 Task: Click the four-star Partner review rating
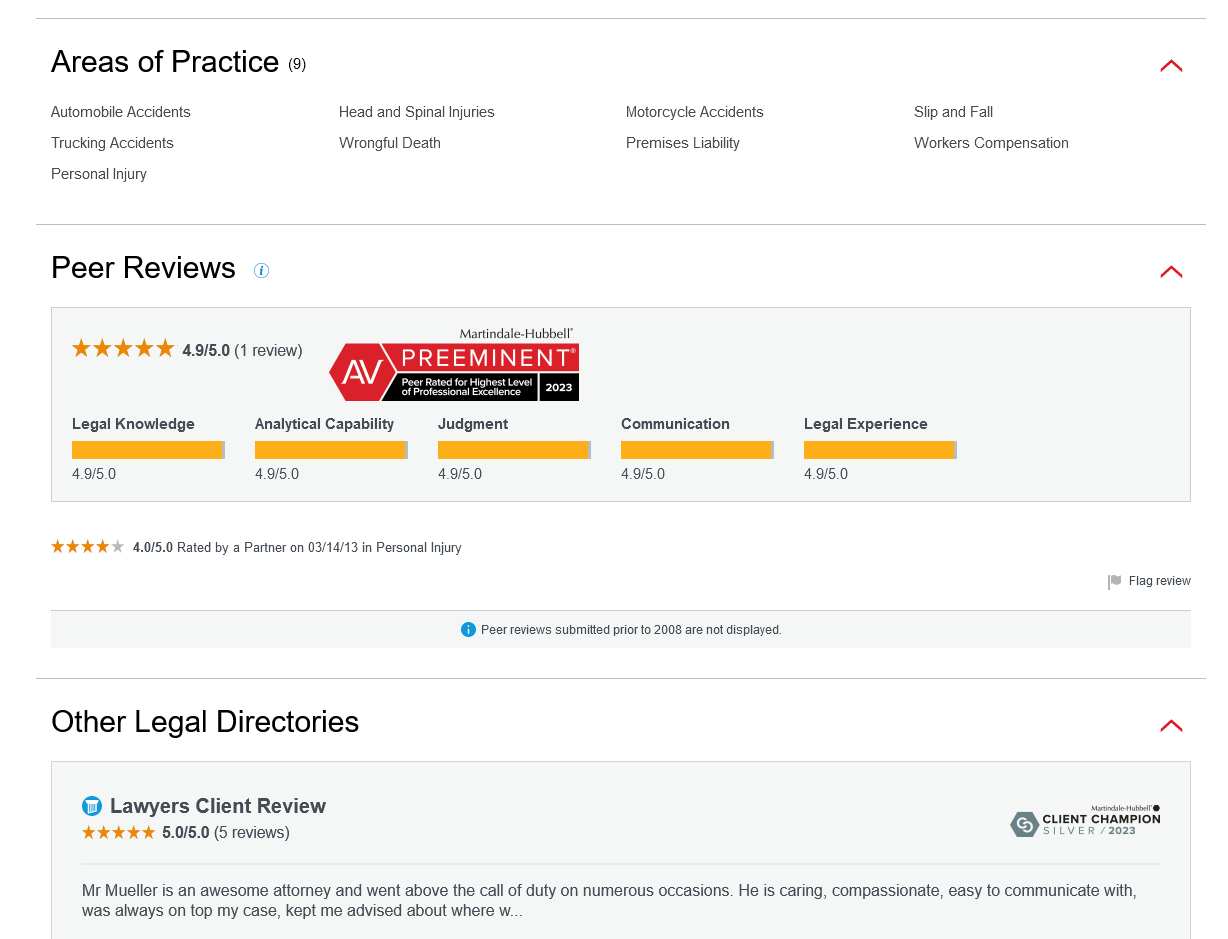tap(88, 547)
